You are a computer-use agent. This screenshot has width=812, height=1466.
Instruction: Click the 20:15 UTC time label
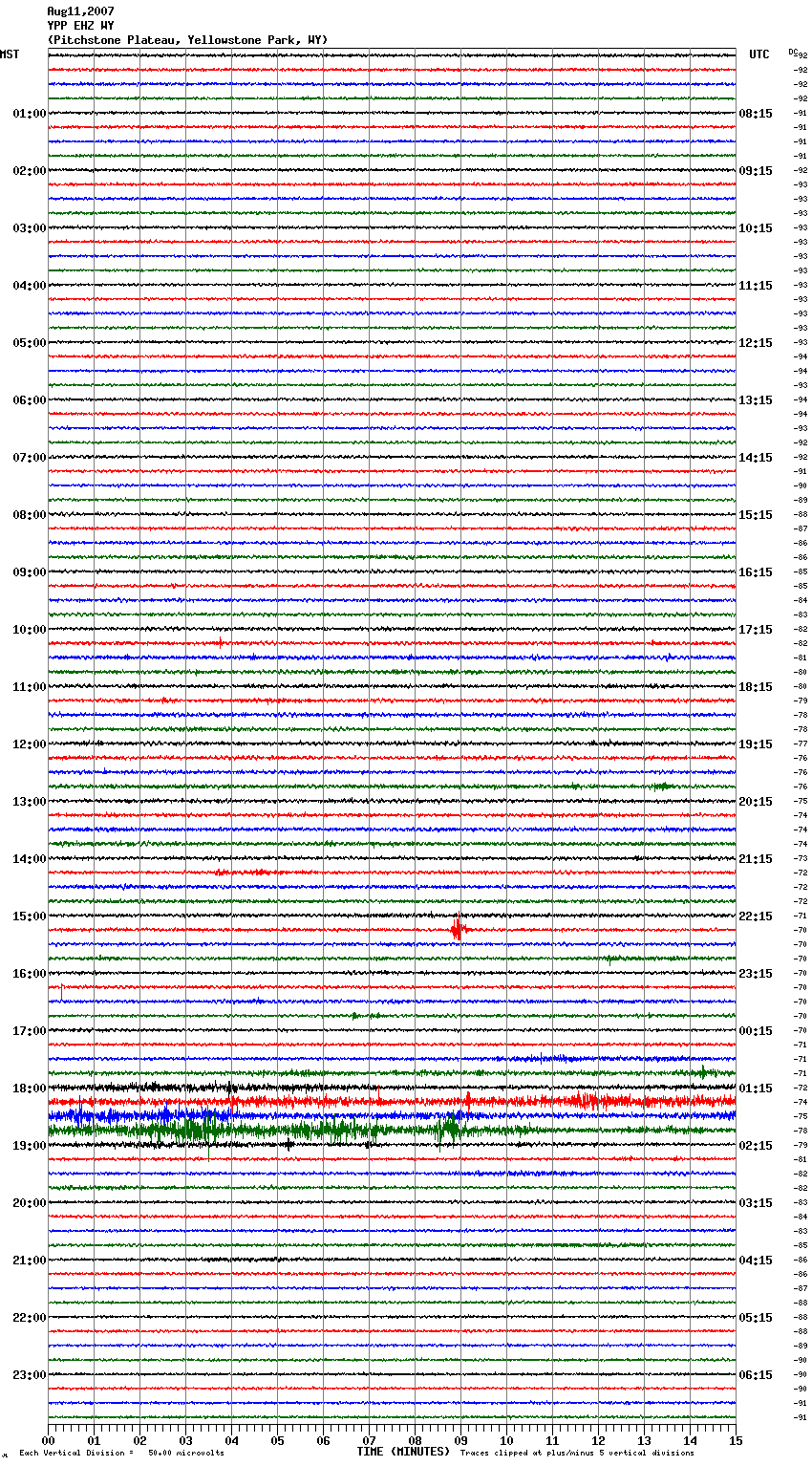pos(756,802)
